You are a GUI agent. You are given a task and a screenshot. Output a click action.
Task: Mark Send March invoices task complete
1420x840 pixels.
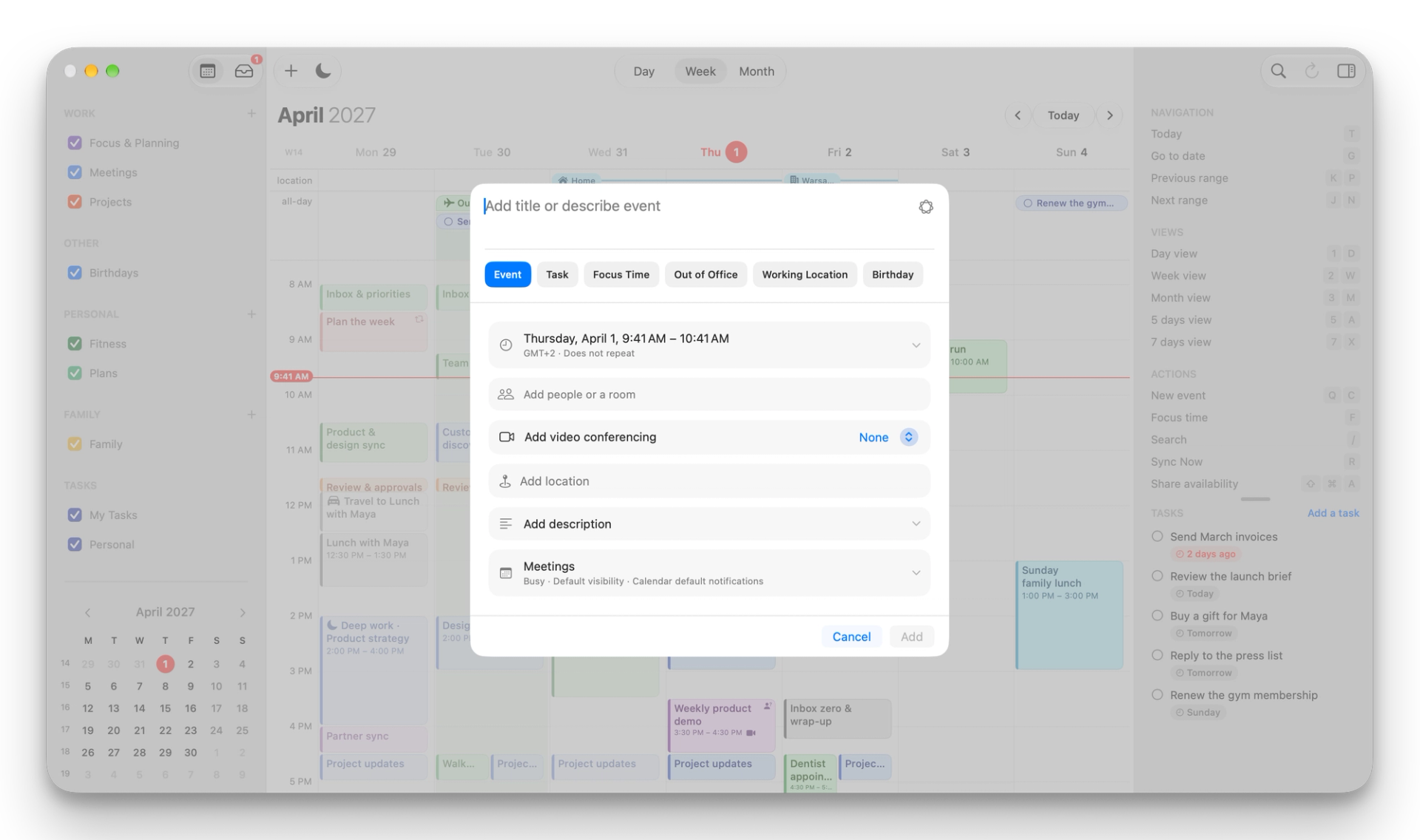1157,537
